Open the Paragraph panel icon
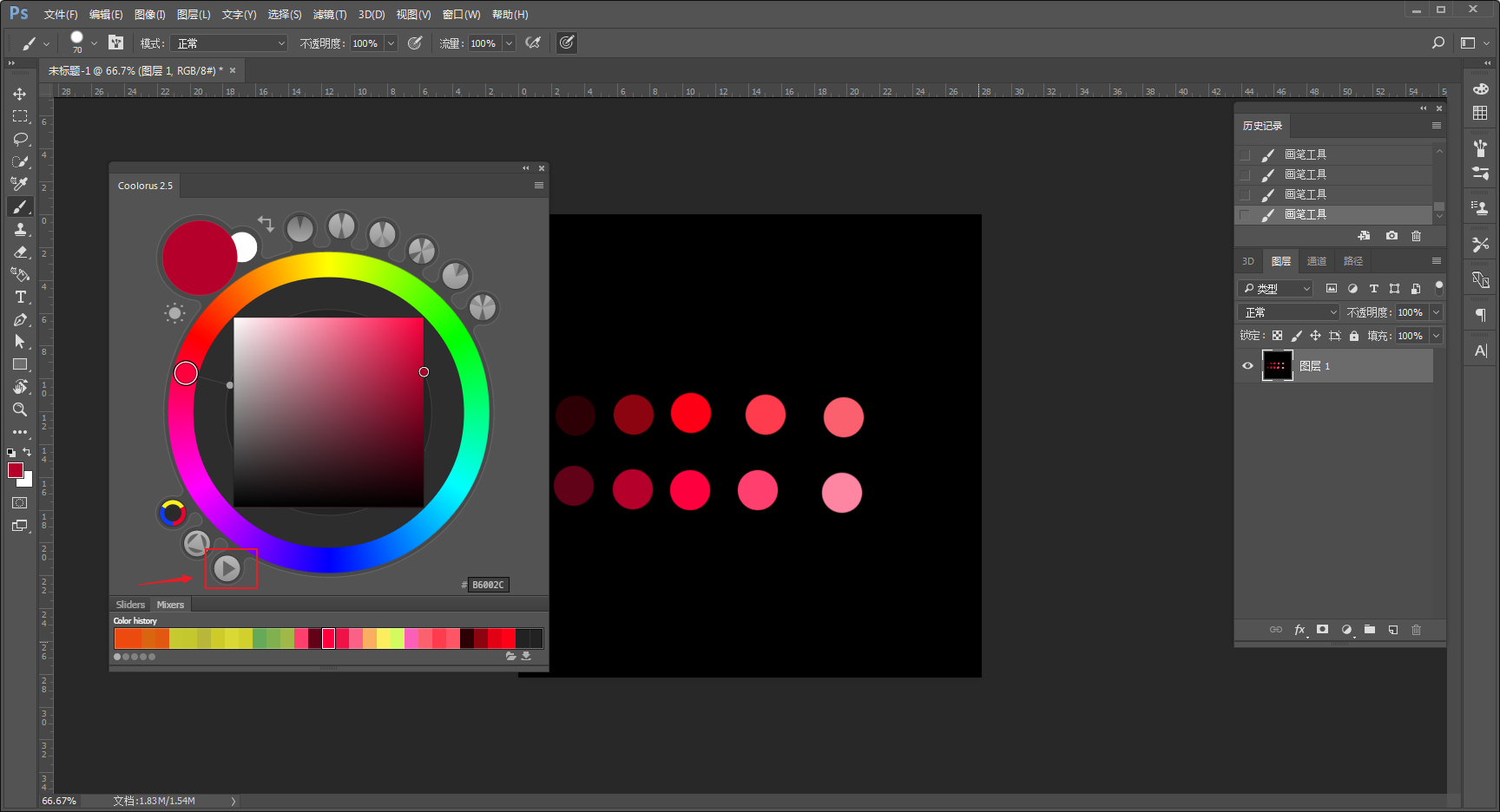1500x812 pixels. click(x=1481, y=315)
